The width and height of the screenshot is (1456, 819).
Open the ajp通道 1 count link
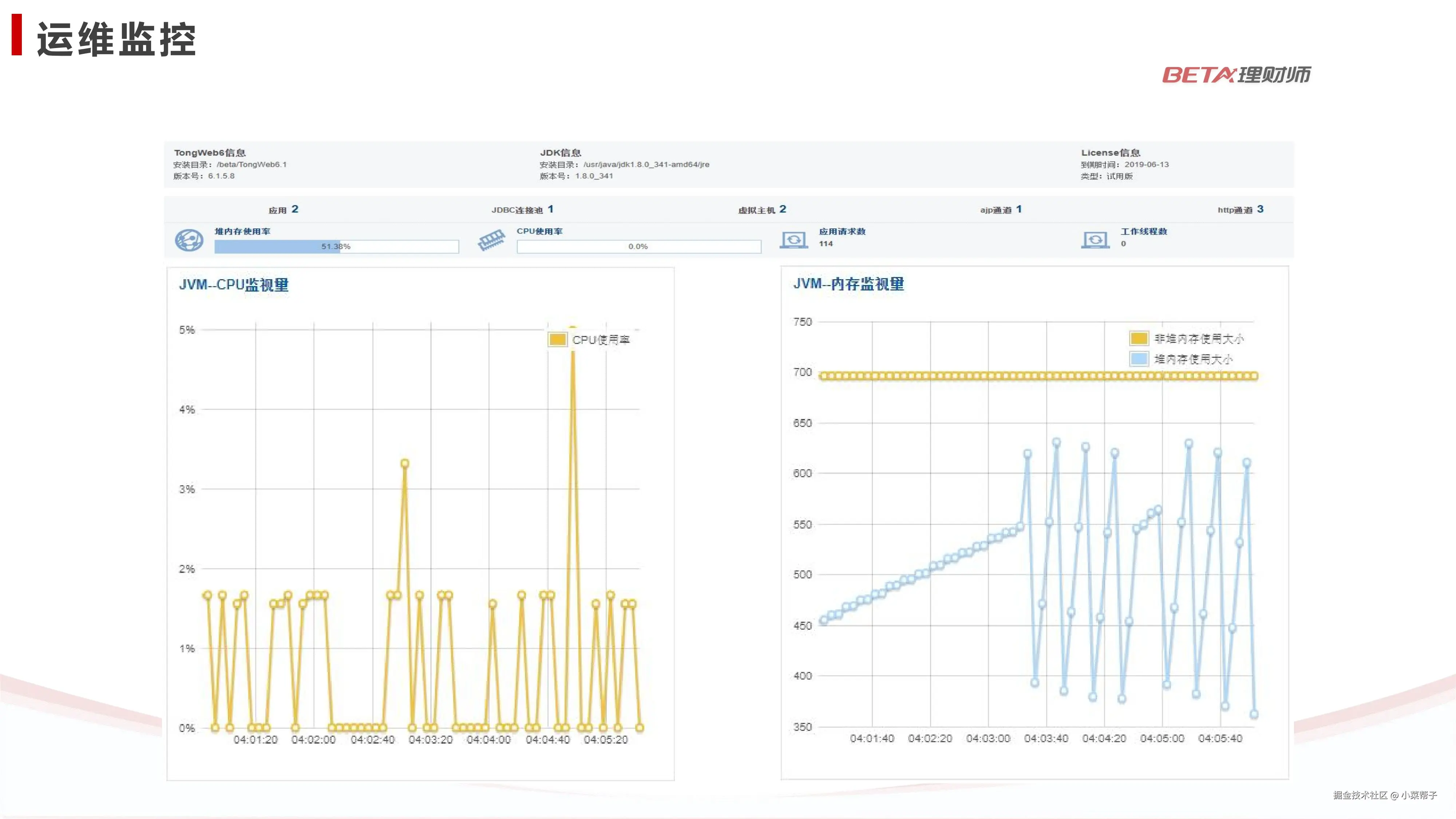(1018, 209)
